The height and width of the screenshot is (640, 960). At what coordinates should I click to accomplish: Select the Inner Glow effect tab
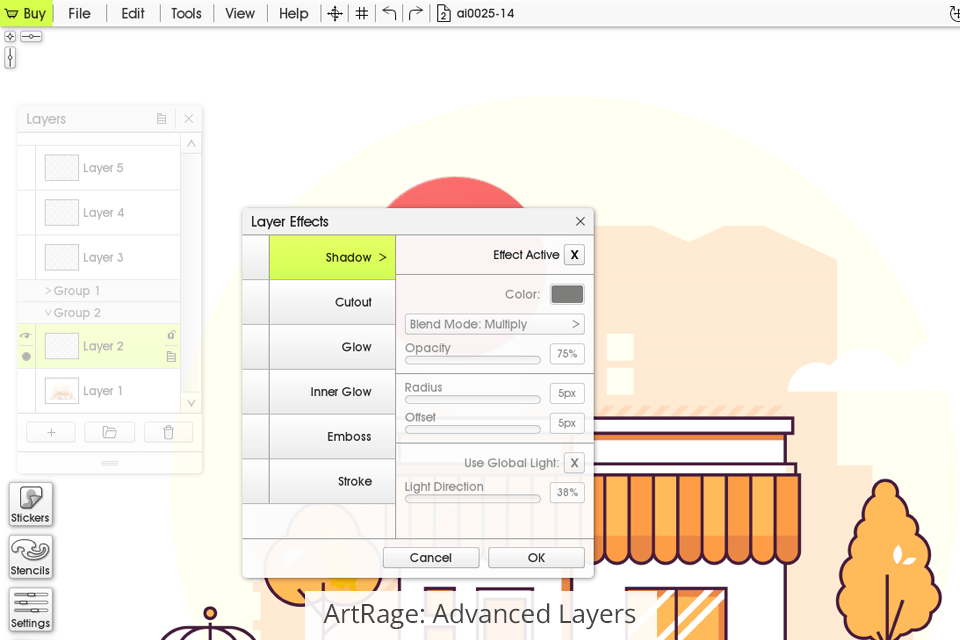(332, 391)
